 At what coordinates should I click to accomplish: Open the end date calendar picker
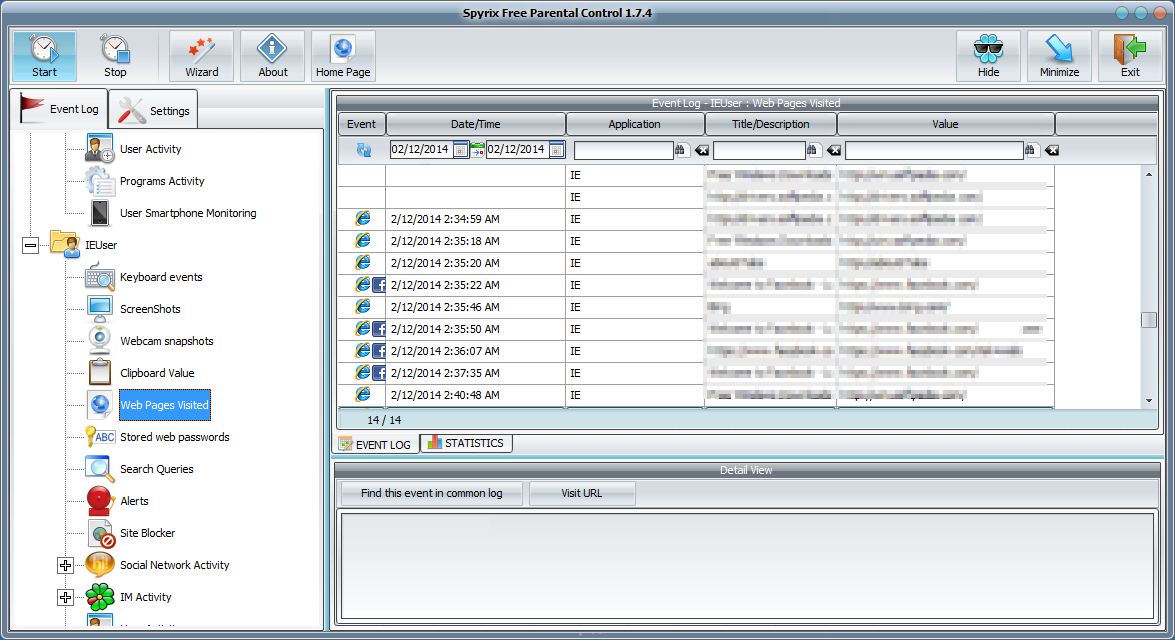tap(557, 150)
